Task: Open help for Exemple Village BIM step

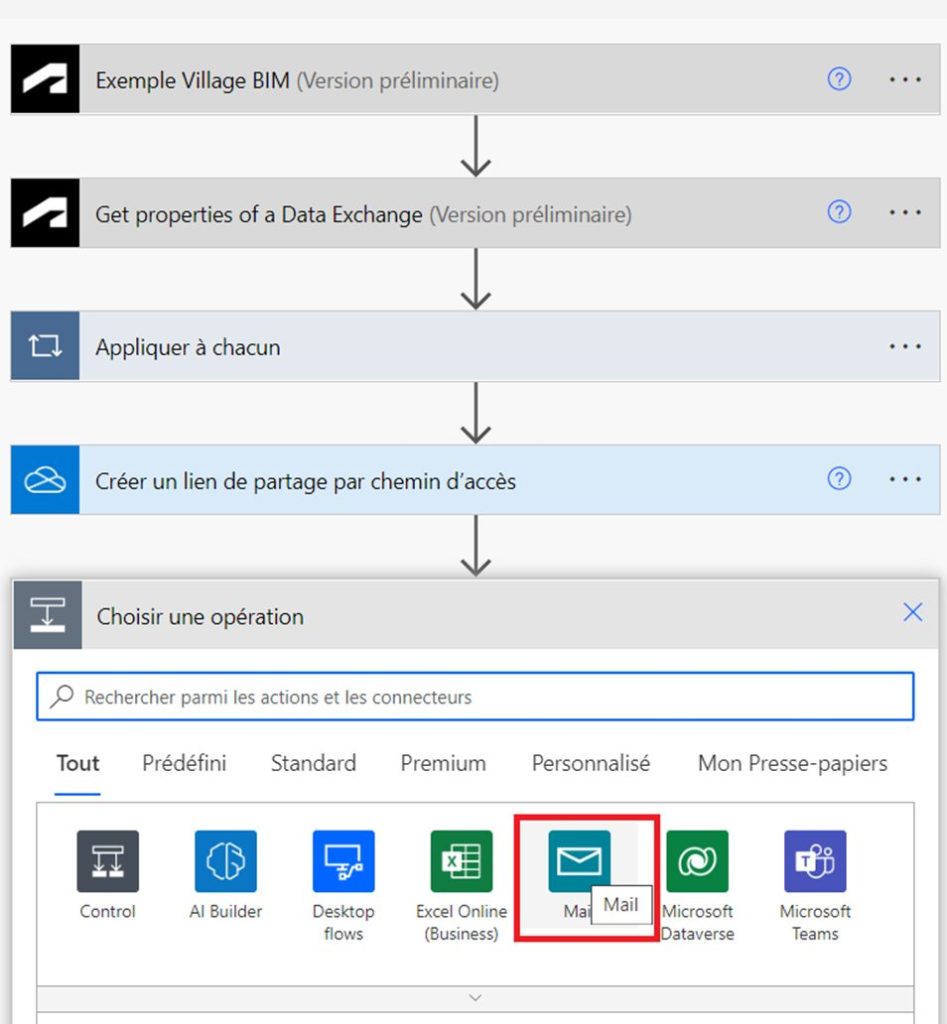Action: point(839,79)
